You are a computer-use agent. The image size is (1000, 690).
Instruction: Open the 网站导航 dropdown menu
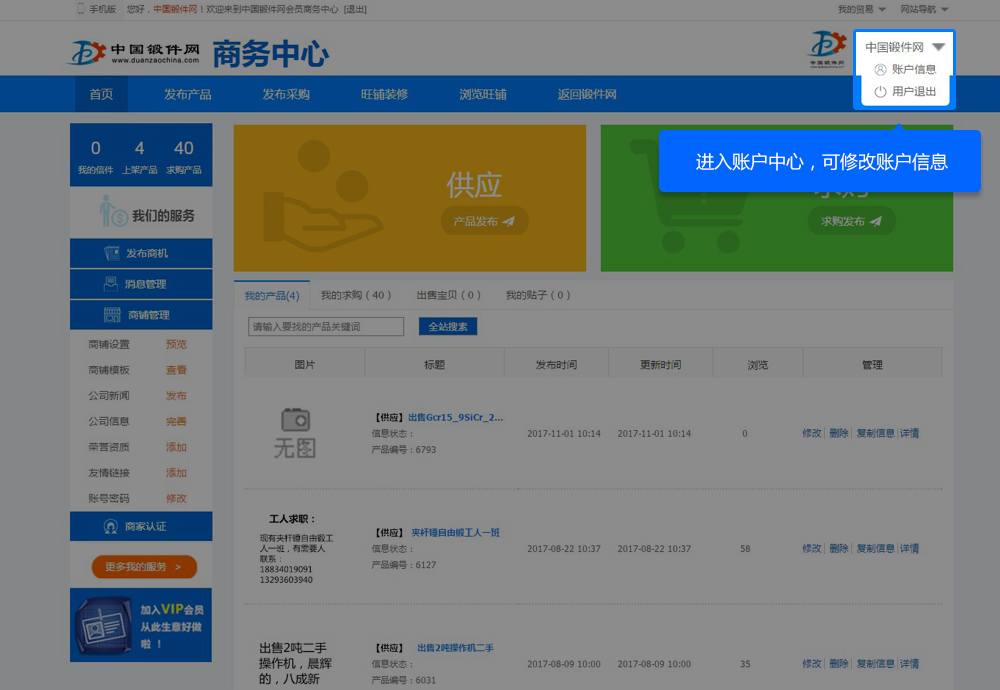[924, 9]
